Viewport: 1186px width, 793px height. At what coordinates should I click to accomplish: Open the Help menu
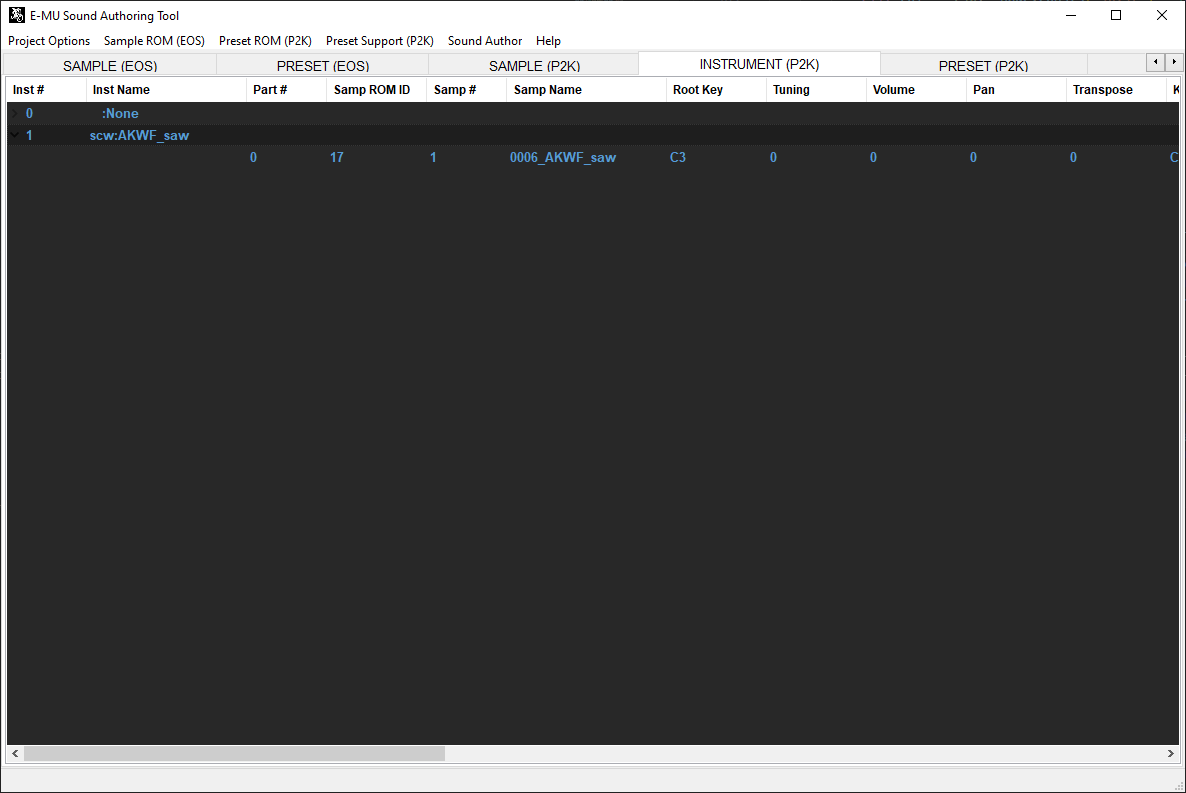click(x=548, y=41)
